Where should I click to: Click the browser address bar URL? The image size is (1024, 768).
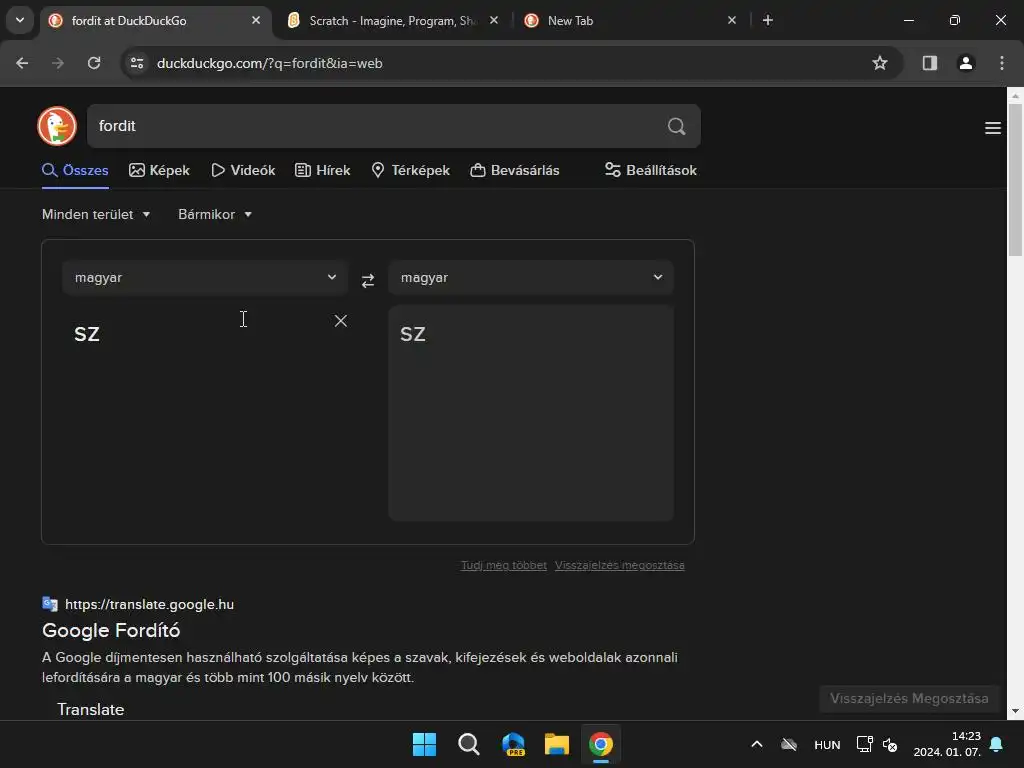pos(270,63)
